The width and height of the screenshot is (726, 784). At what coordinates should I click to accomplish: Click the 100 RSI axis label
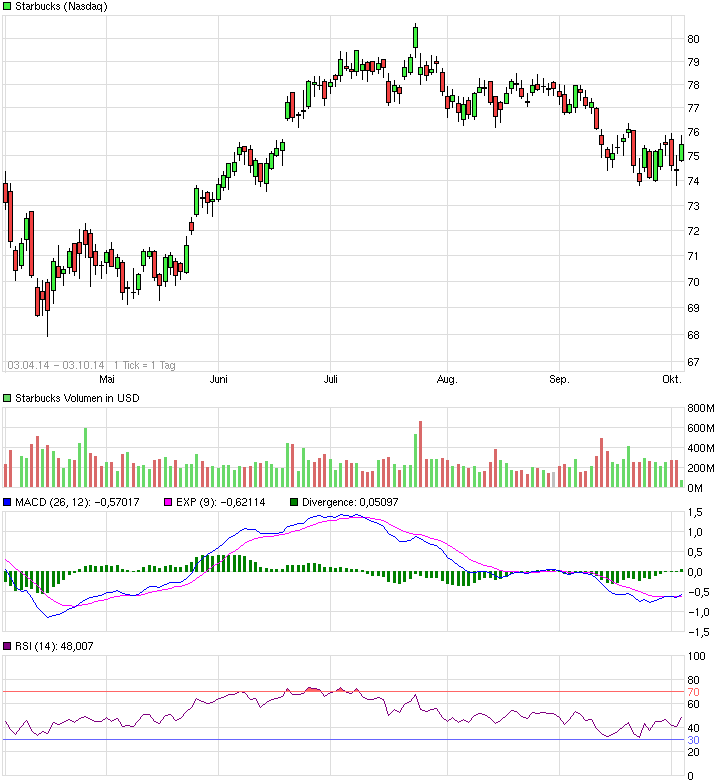click(696, 656)
